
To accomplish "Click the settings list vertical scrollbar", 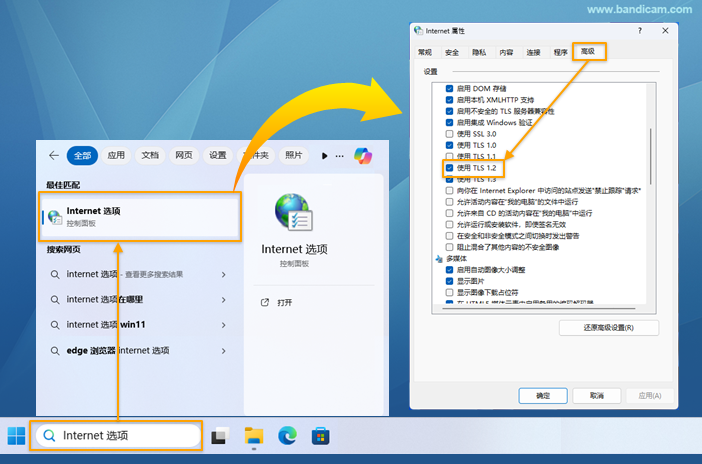I will click(x=651, y=157).
